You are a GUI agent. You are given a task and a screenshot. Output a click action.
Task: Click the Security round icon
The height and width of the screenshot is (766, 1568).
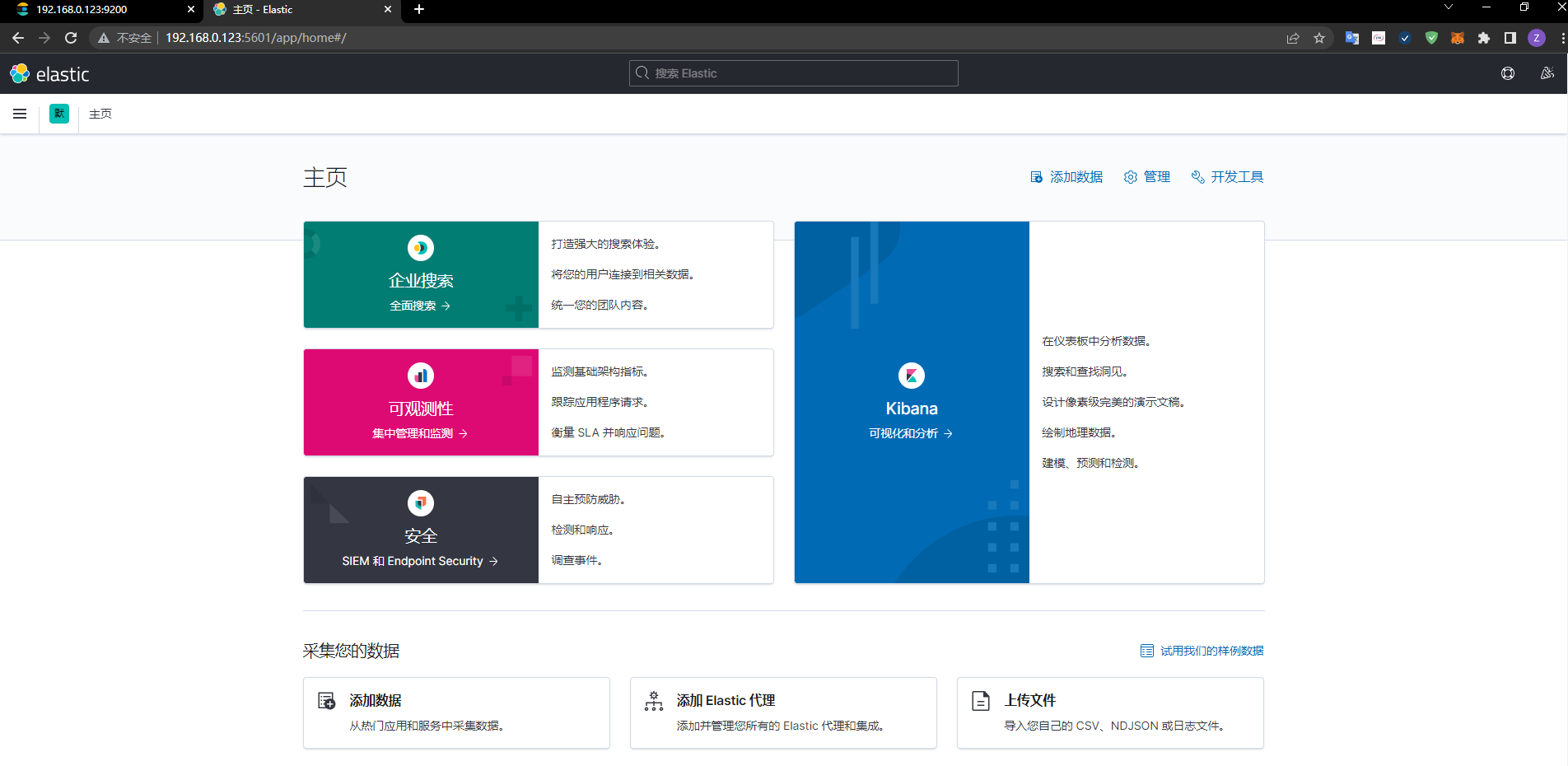pos(421,503)
